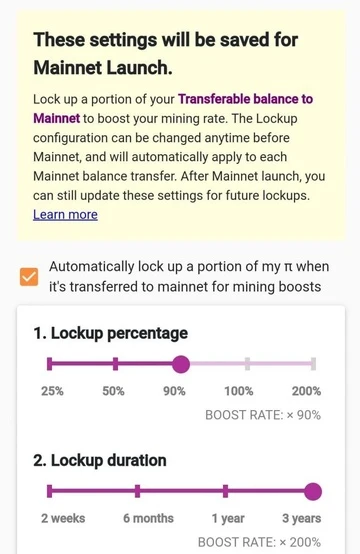360x554 pixels.
Task: Set lockup percentage slider to 50% tick
Action: 116,364
